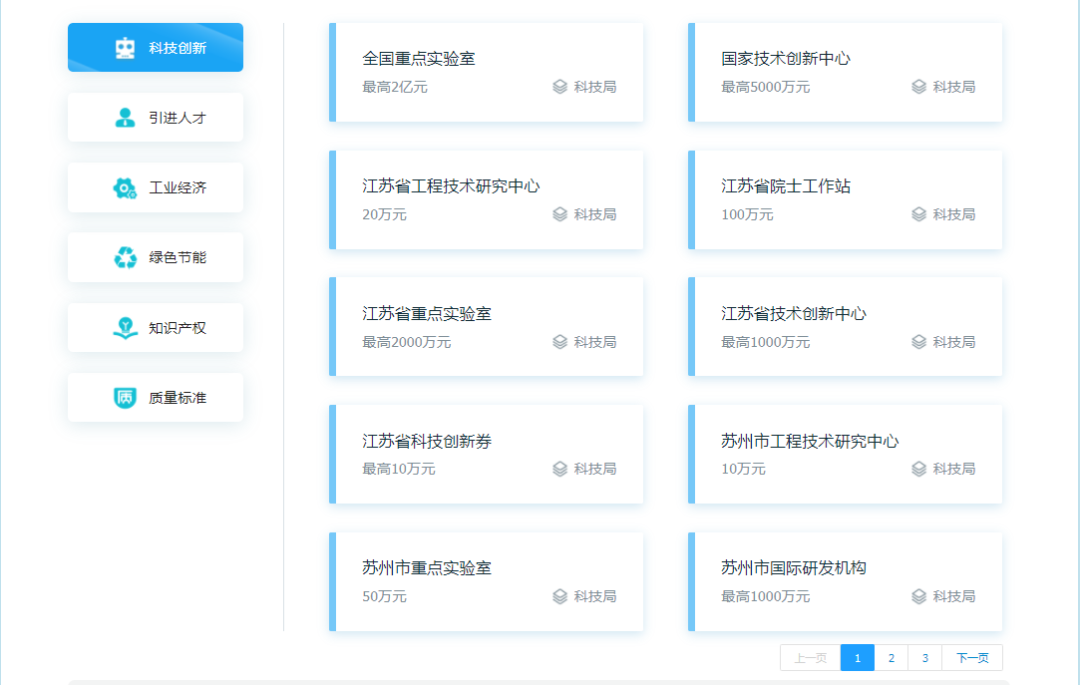Click the layers icon in 江苏省院士工作站 card
The image size is (1080, 685).
919,214
